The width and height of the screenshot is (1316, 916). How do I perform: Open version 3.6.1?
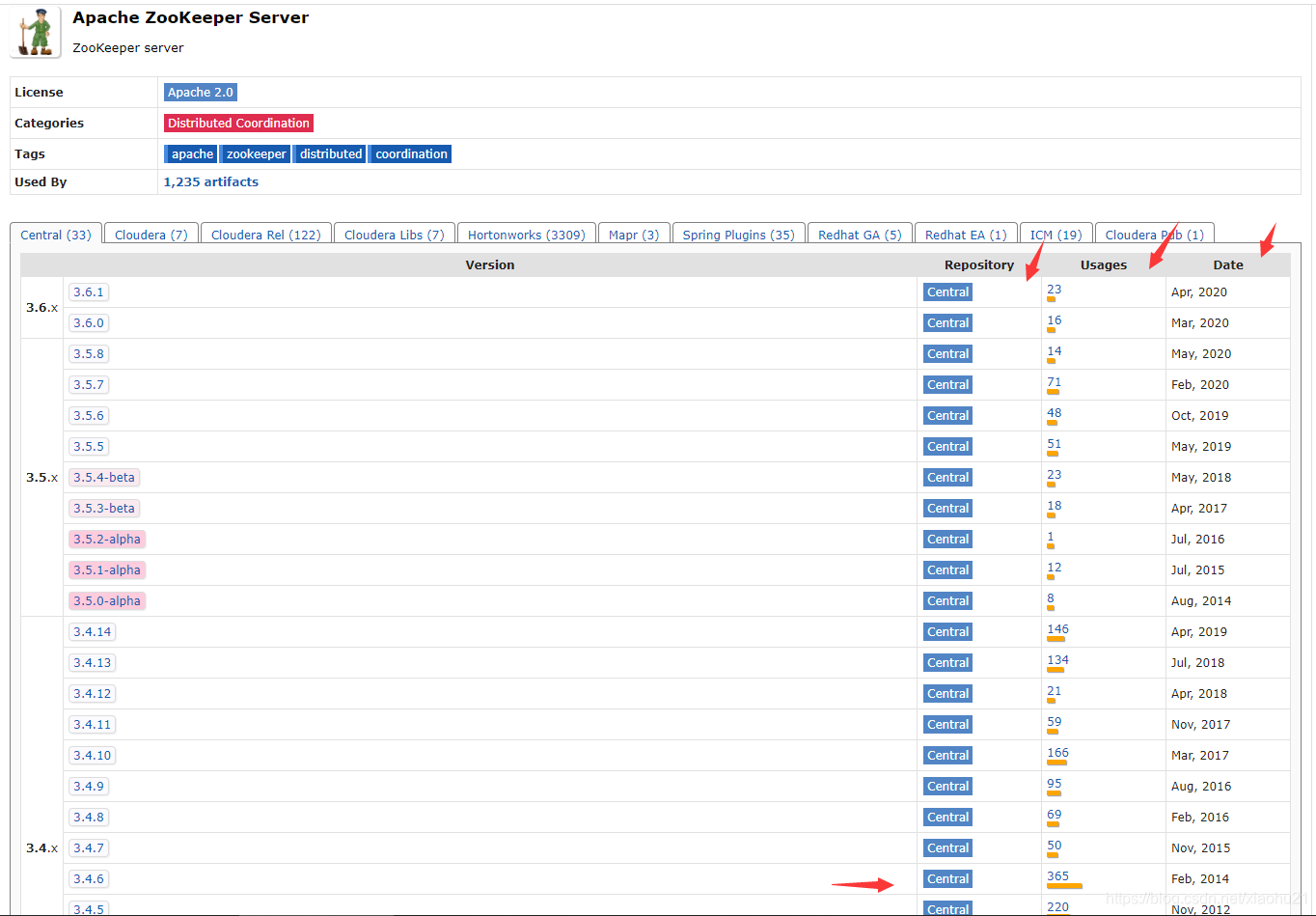88,291
